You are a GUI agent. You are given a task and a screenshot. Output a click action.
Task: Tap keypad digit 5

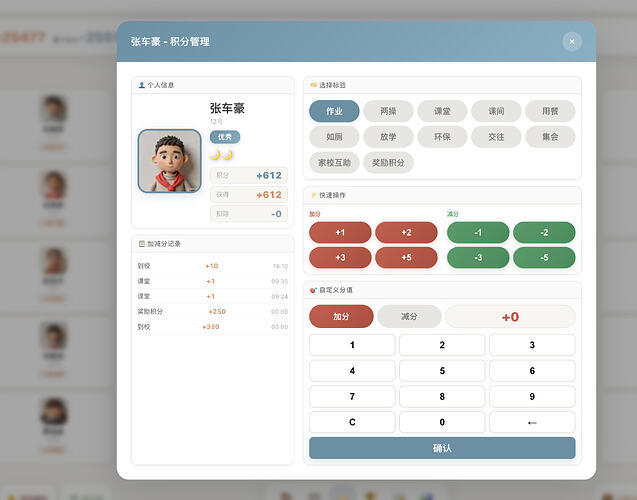442,370
